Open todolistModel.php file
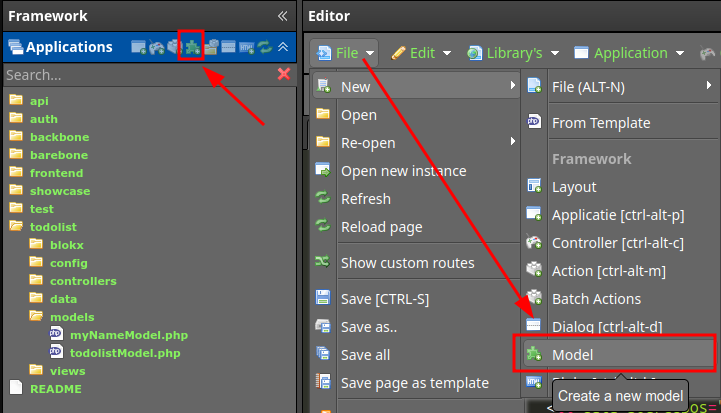This screenshot has height=413, width=721. tap(125, 353)
